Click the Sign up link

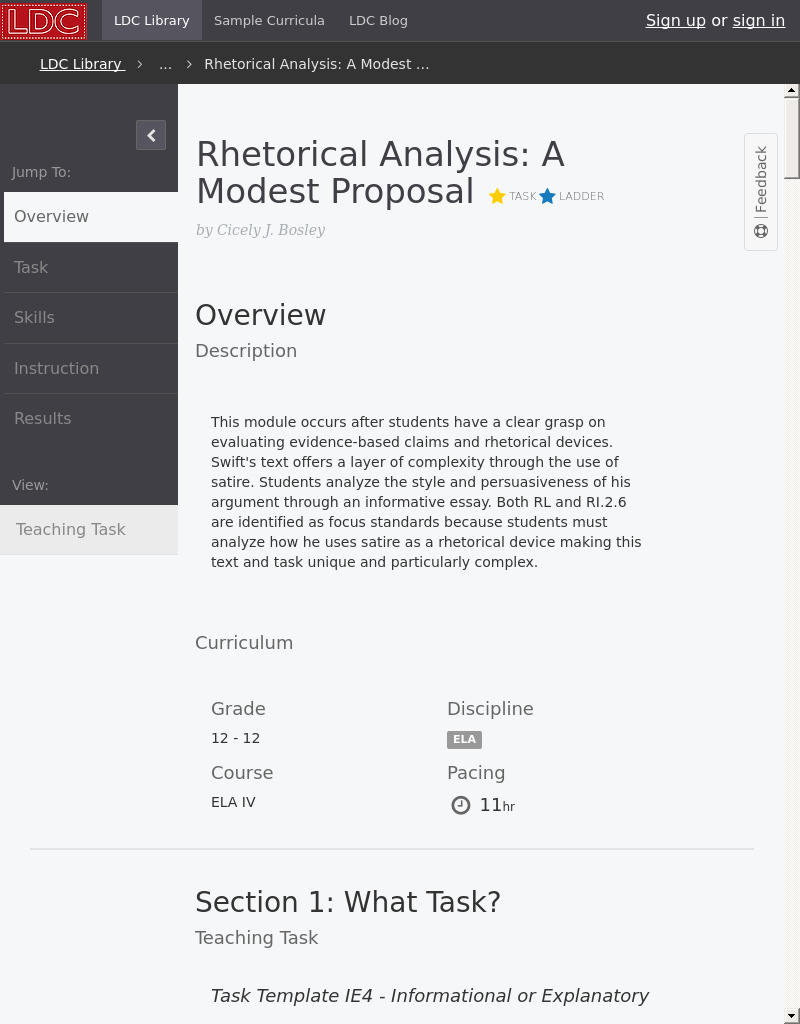tap(676, 20)
